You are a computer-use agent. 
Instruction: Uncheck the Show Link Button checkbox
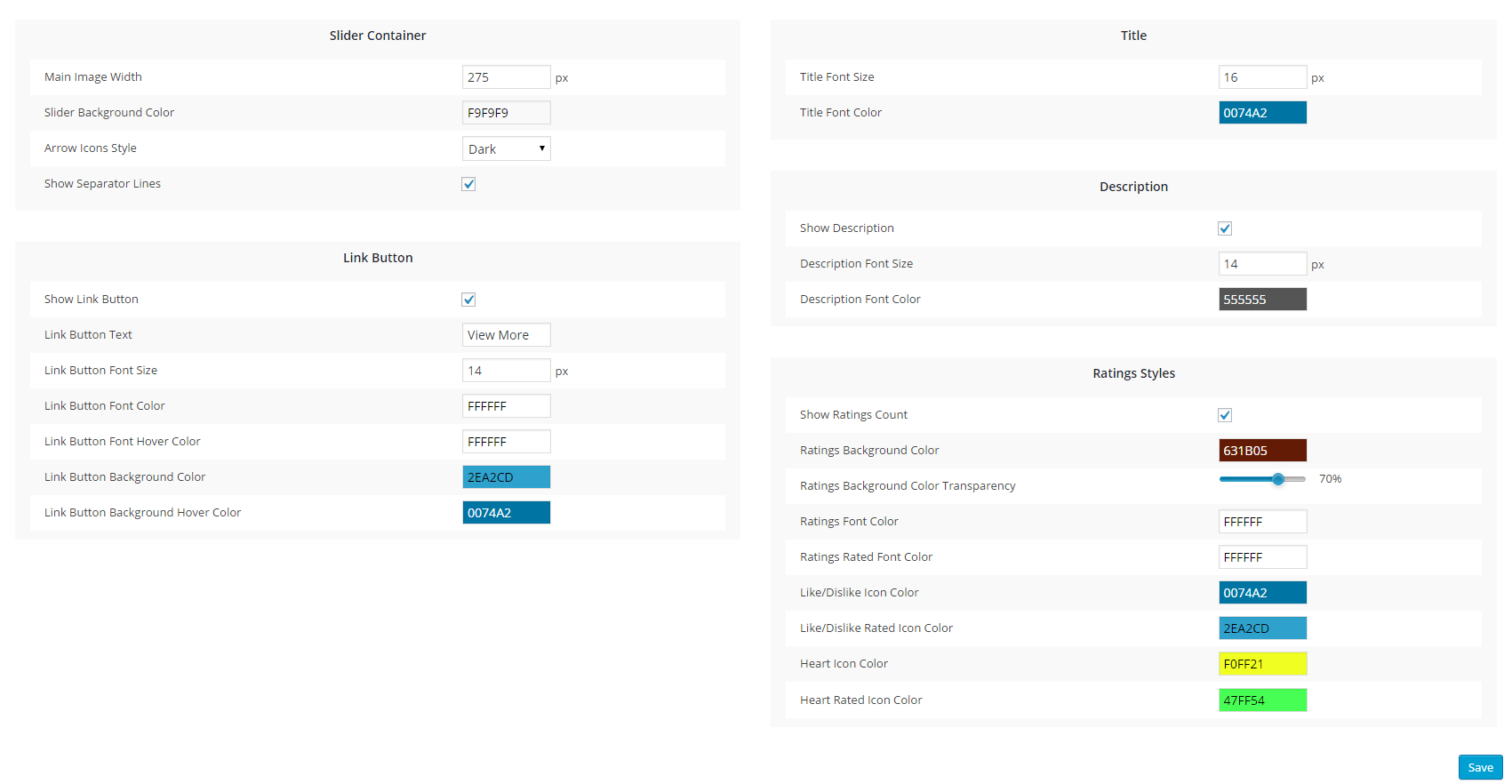click(x=468, y=300)
